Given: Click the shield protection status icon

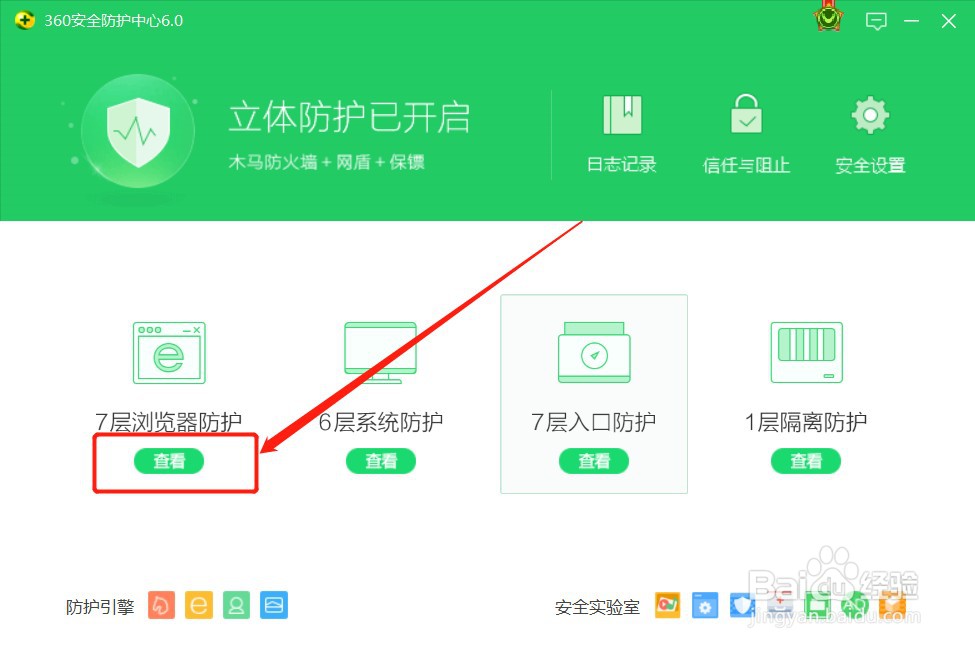Looking at the screenshot, I should pyautogui.click(x=138, y=132).
